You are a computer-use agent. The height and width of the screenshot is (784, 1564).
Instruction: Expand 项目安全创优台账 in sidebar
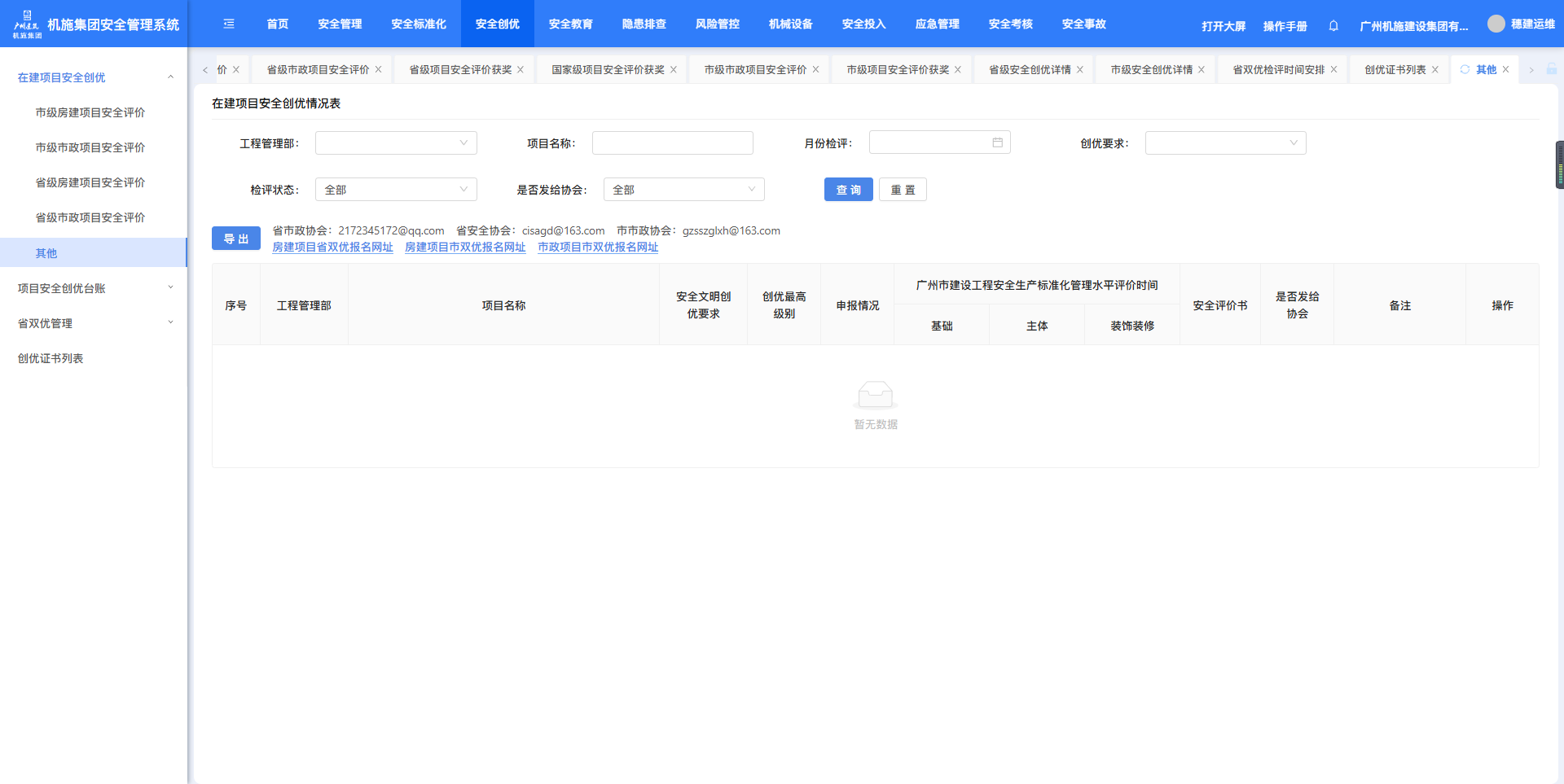pos(94,288)
